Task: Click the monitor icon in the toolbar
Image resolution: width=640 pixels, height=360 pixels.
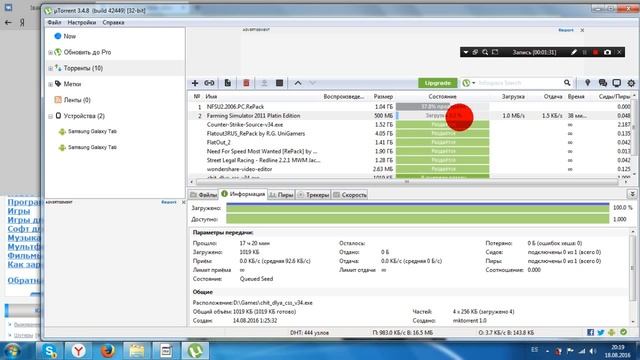Action: [617, 83]
